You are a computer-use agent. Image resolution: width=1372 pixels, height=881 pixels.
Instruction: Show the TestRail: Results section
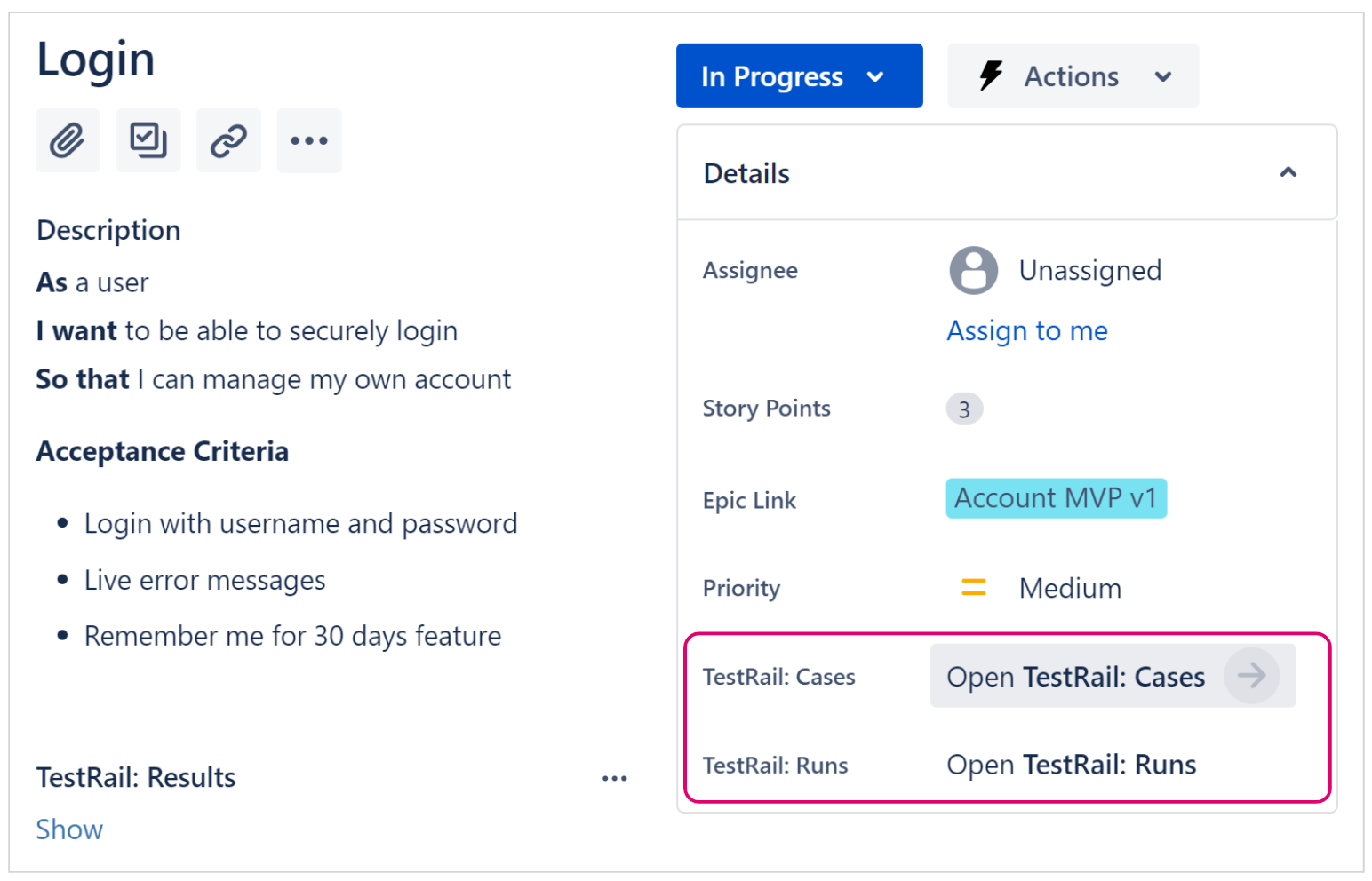coord(69,829)
